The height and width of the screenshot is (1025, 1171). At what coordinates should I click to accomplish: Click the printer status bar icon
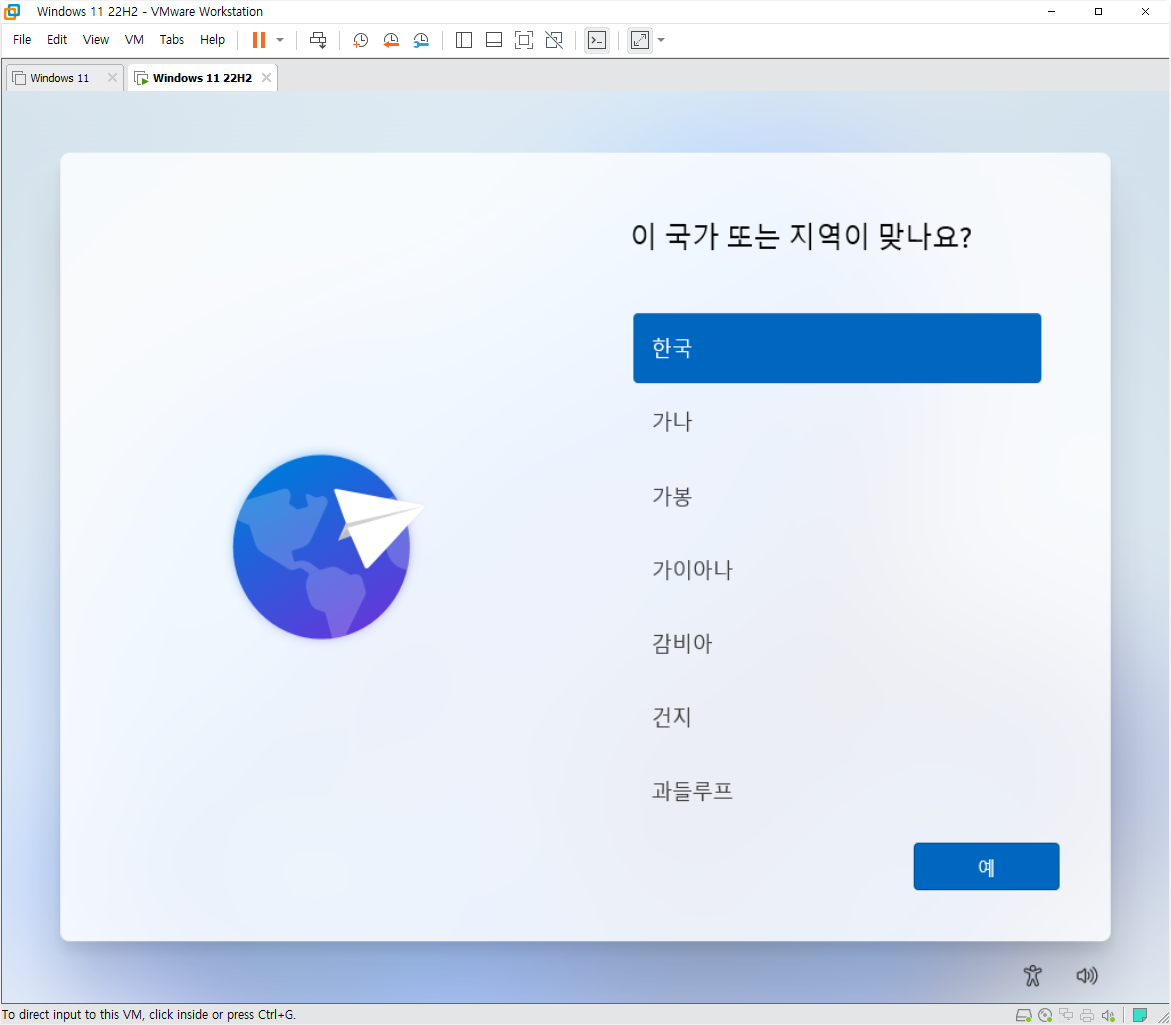pyautogui.click(x=1087, y=1015)
